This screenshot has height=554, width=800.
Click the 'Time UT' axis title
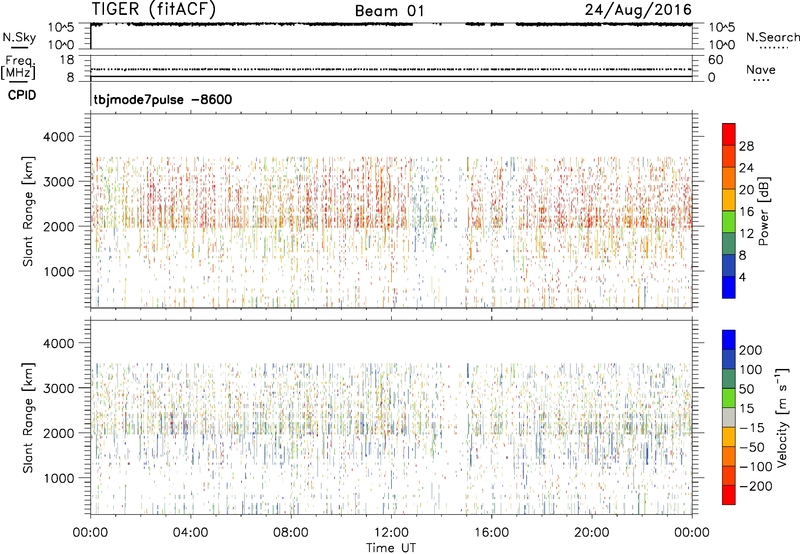pos(391,547)
